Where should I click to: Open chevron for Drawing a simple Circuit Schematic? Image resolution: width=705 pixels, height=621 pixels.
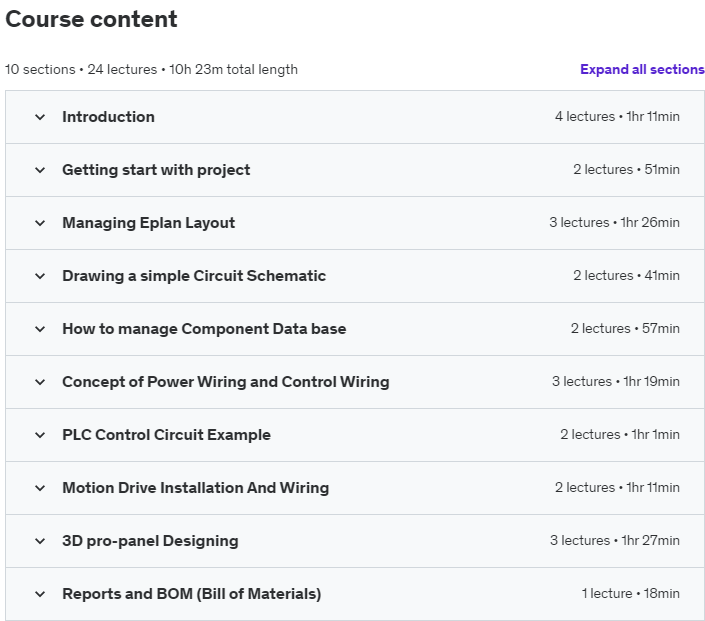[x=40, y=276]
